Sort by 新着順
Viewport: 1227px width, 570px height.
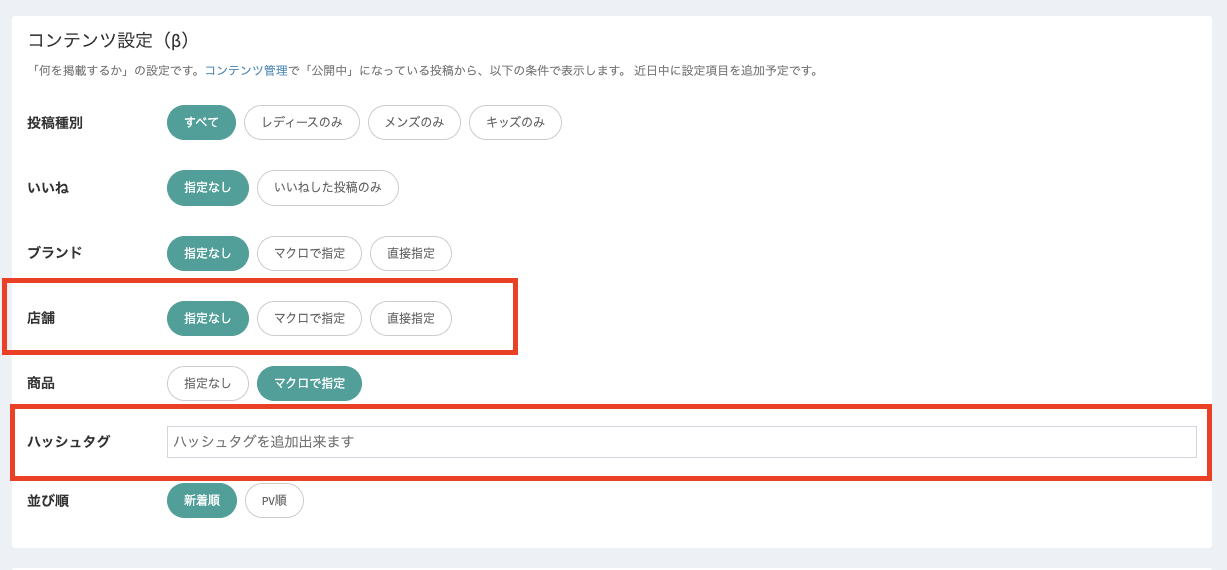point(202,500)
